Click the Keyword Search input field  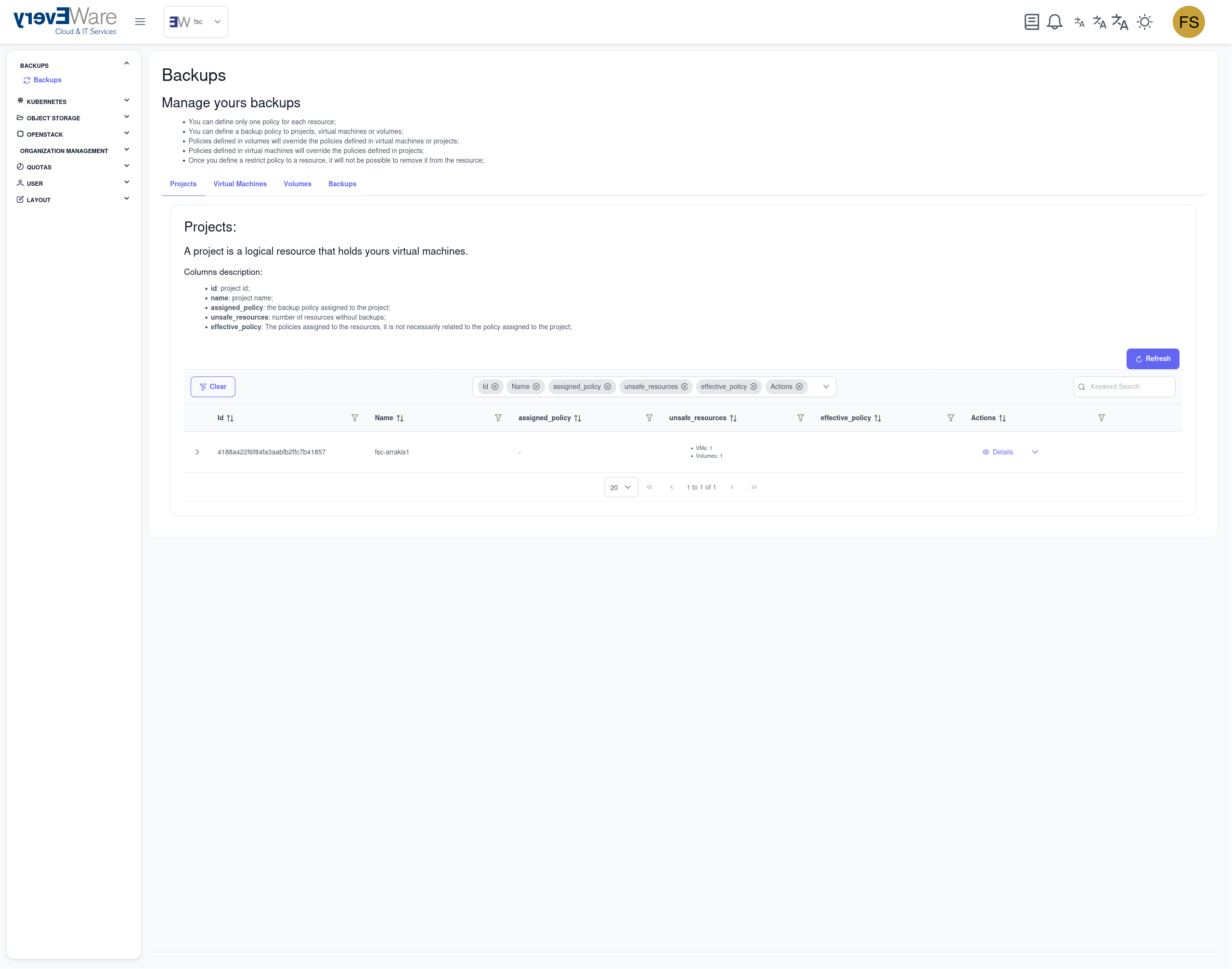coord(1129,387)
